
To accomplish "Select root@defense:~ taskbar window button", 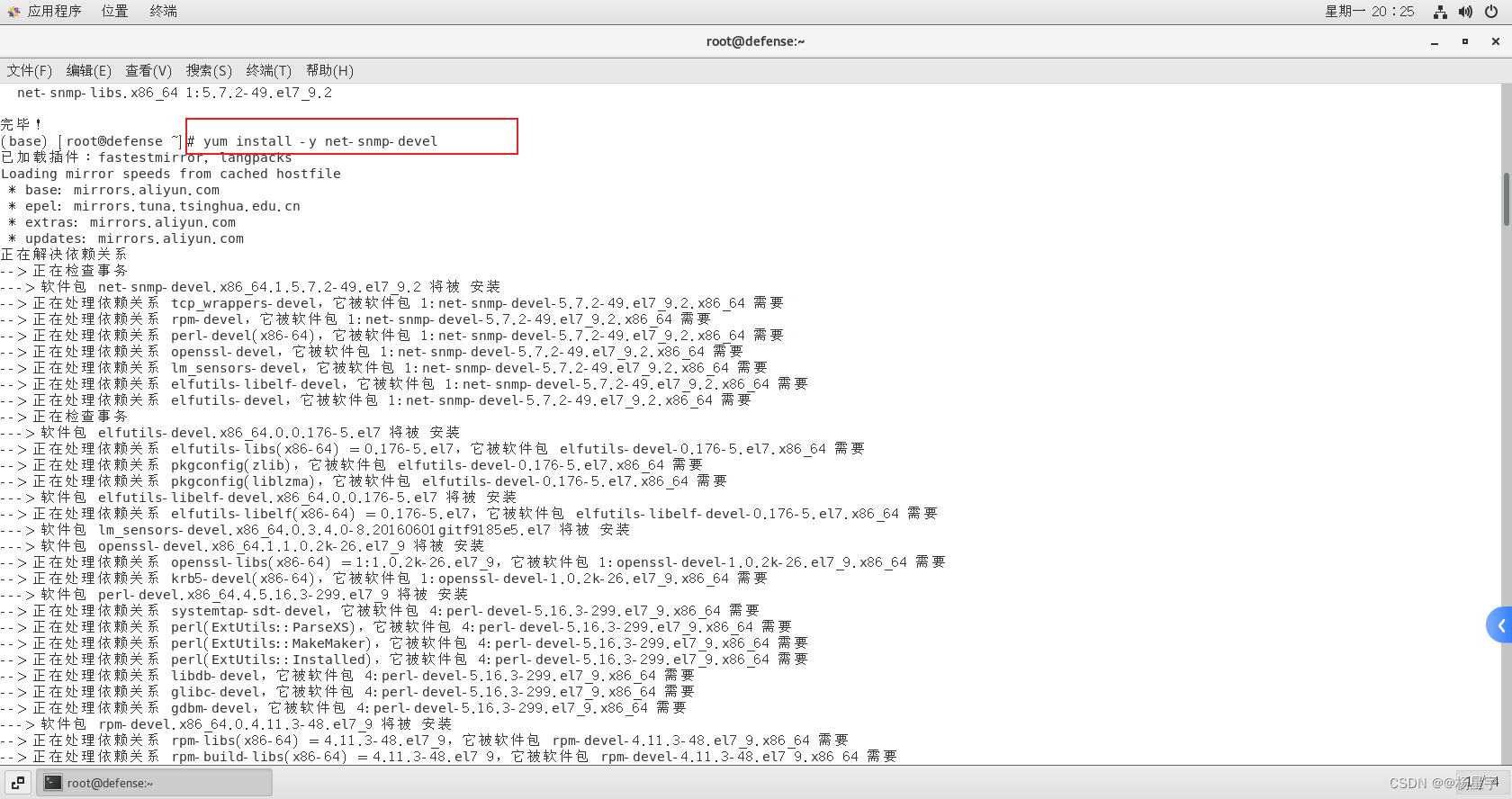I will click(154, 783).
